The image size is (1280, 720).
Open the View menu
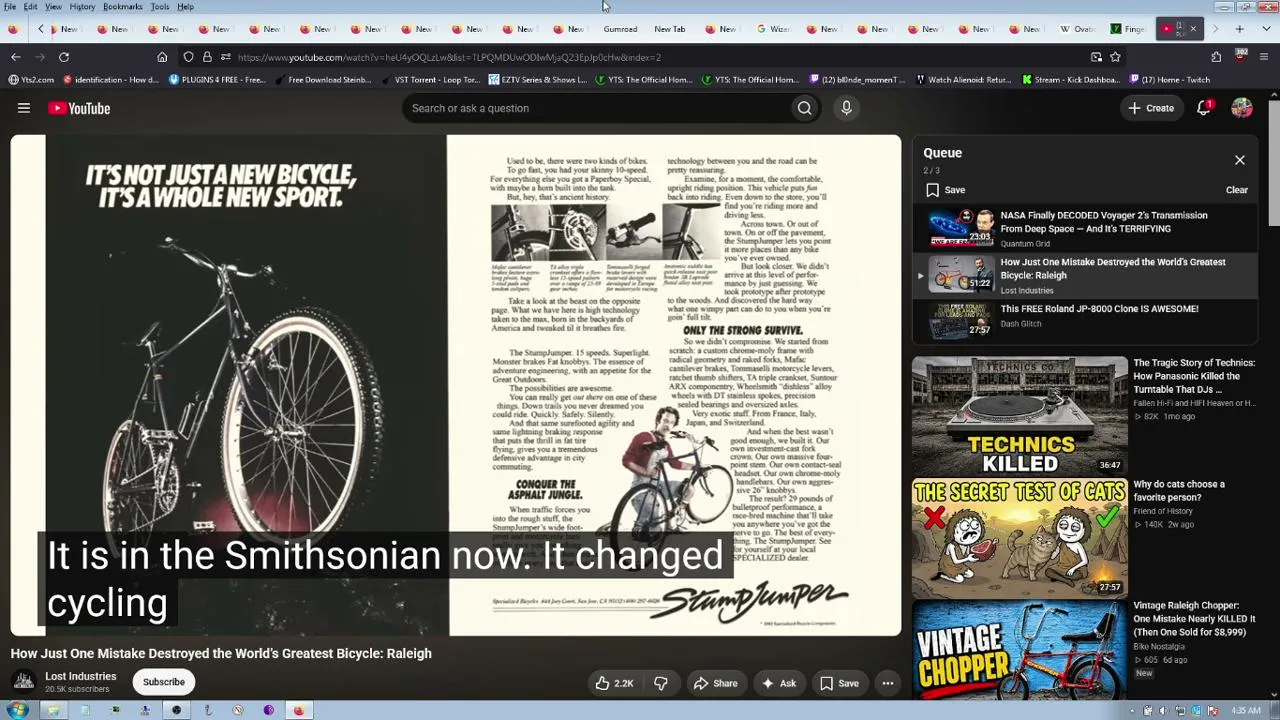(53, 7)
